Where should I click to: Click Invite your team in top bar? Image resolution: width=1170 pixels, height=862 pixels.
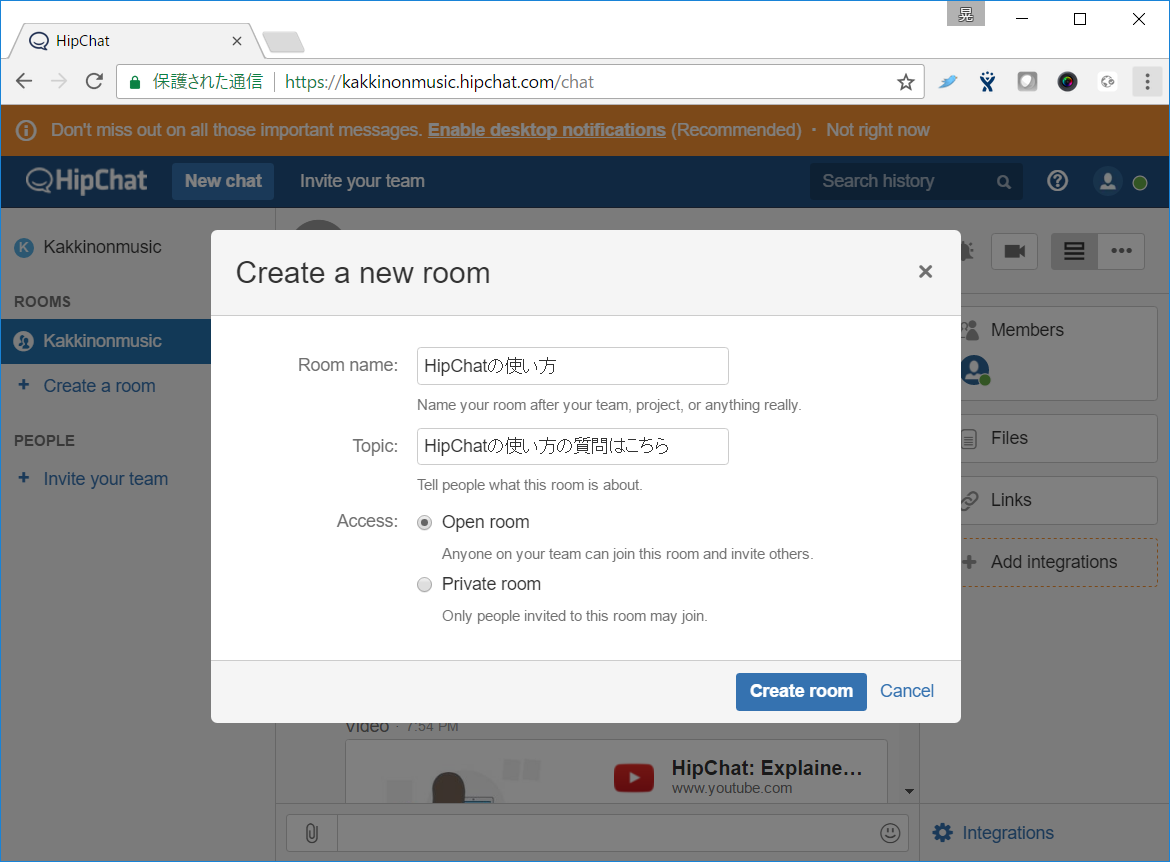pos(362,181)
